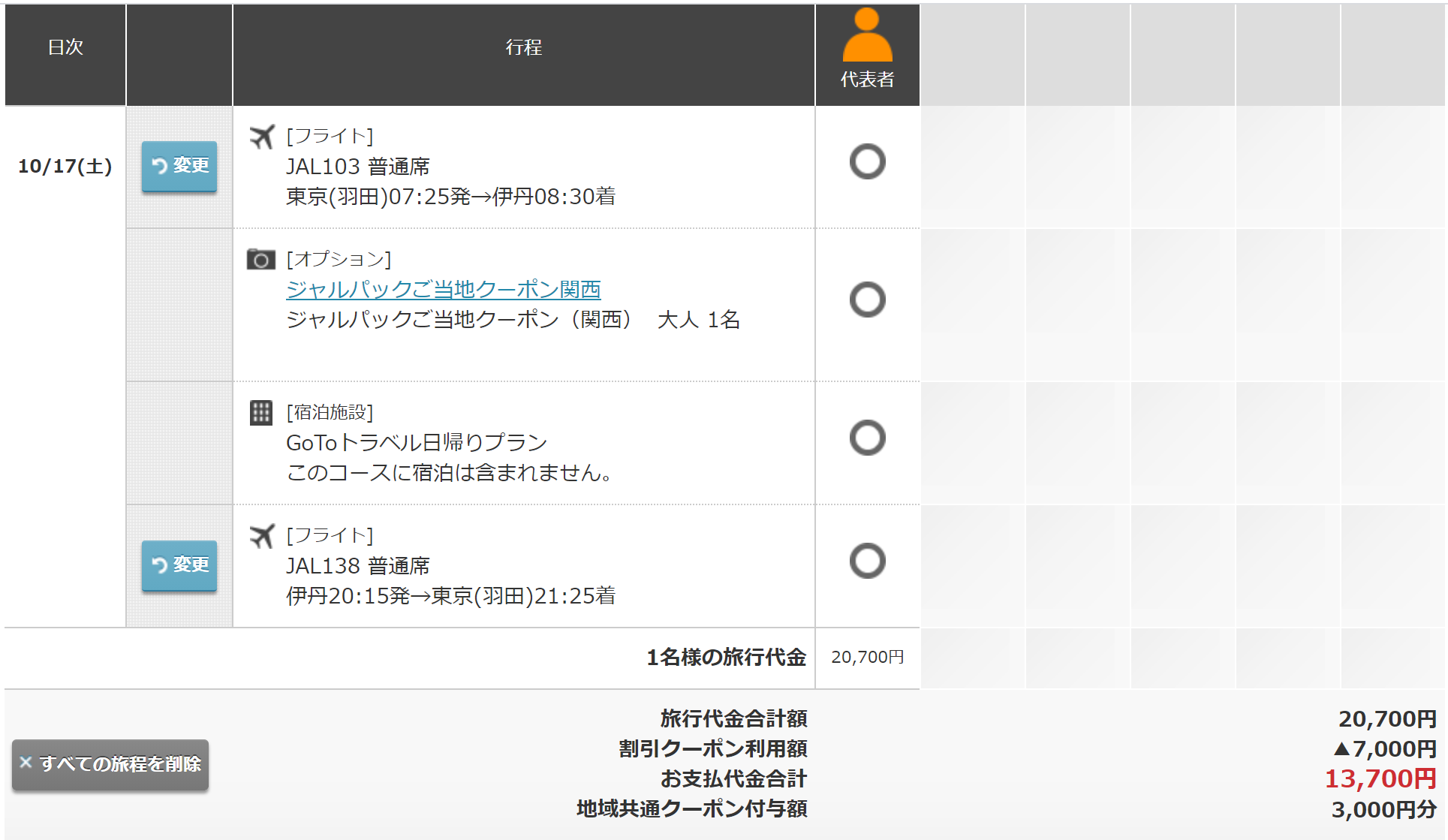Click the 10/17(土) date cell
Viewport: 1448px width, 840px height.
[65, 166]
